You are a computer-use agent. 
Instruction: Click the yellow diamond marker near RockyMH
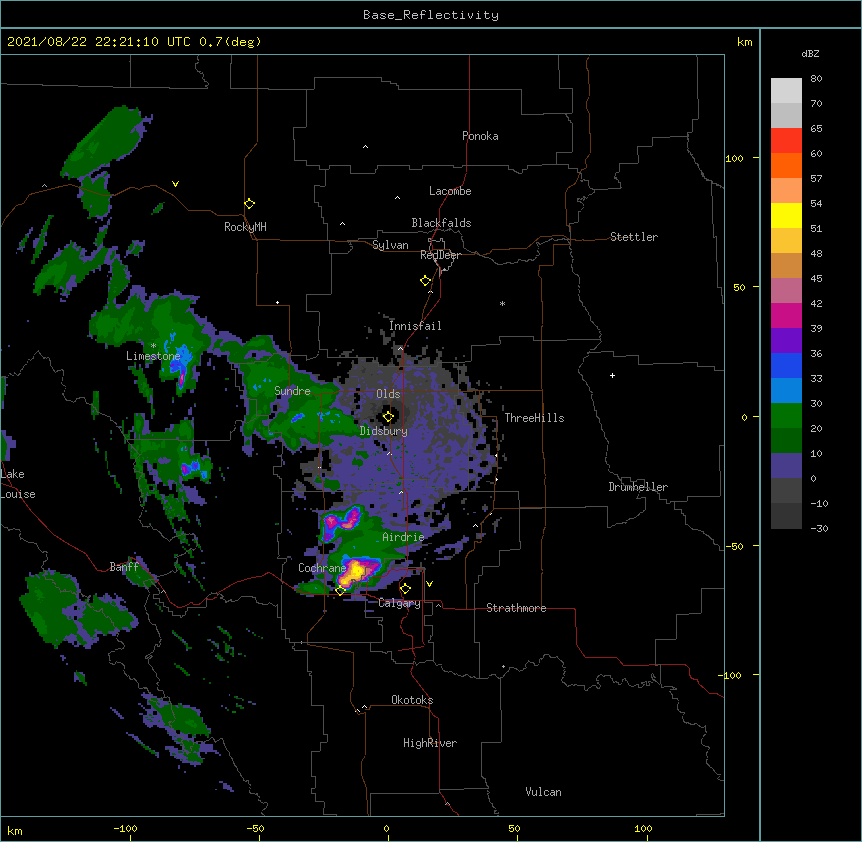pyautogui.click(x=249, y=203)
